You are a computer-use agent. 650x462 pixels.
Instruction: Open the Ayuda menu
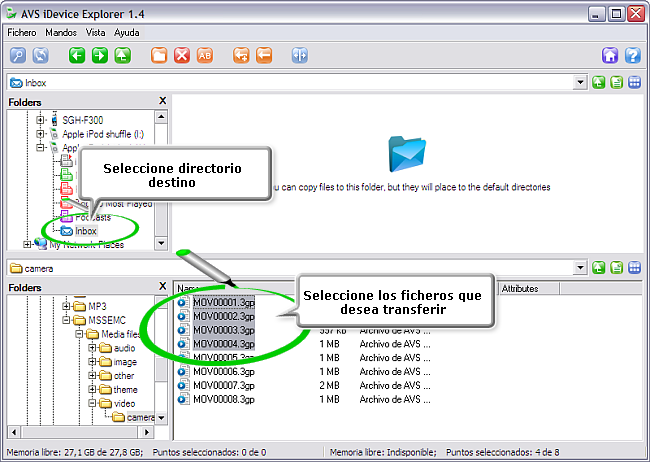tap(127, 32)
